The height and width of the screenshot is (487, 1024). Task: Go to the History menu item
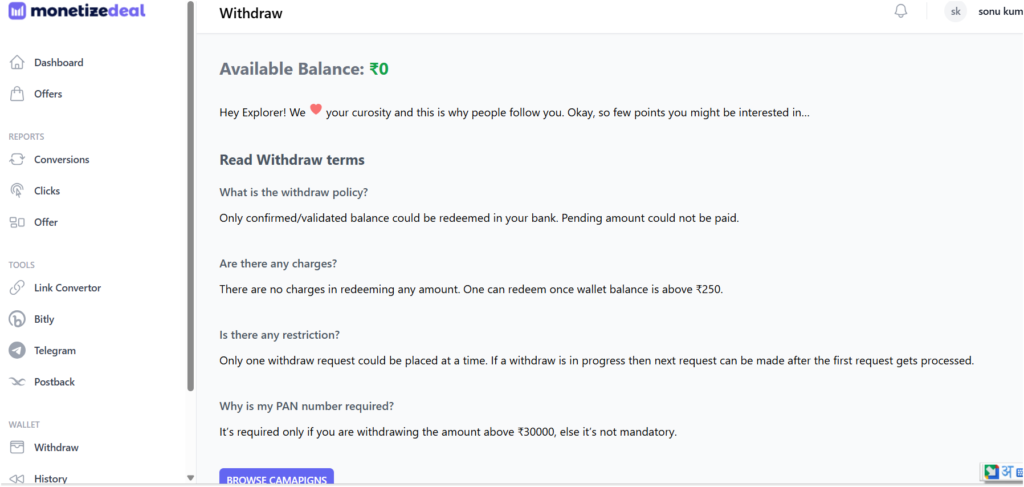[x=50, y=479]
